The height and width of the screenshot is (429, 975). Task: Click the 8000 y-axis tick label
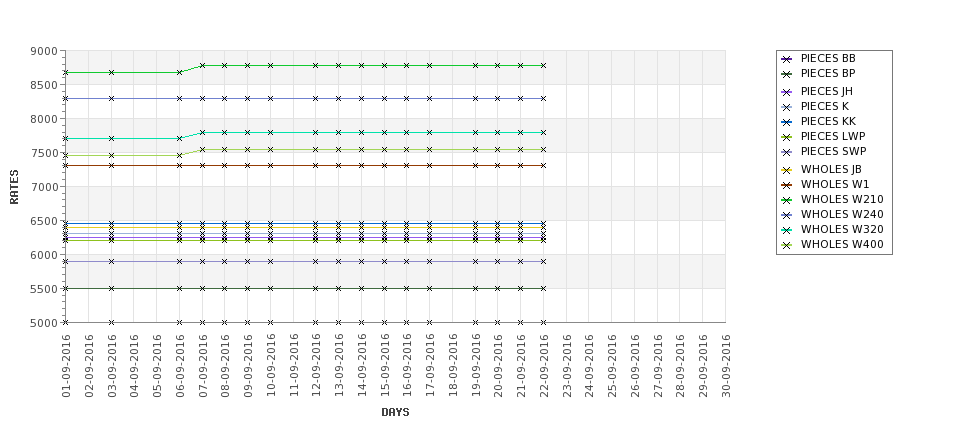(44, 119)
